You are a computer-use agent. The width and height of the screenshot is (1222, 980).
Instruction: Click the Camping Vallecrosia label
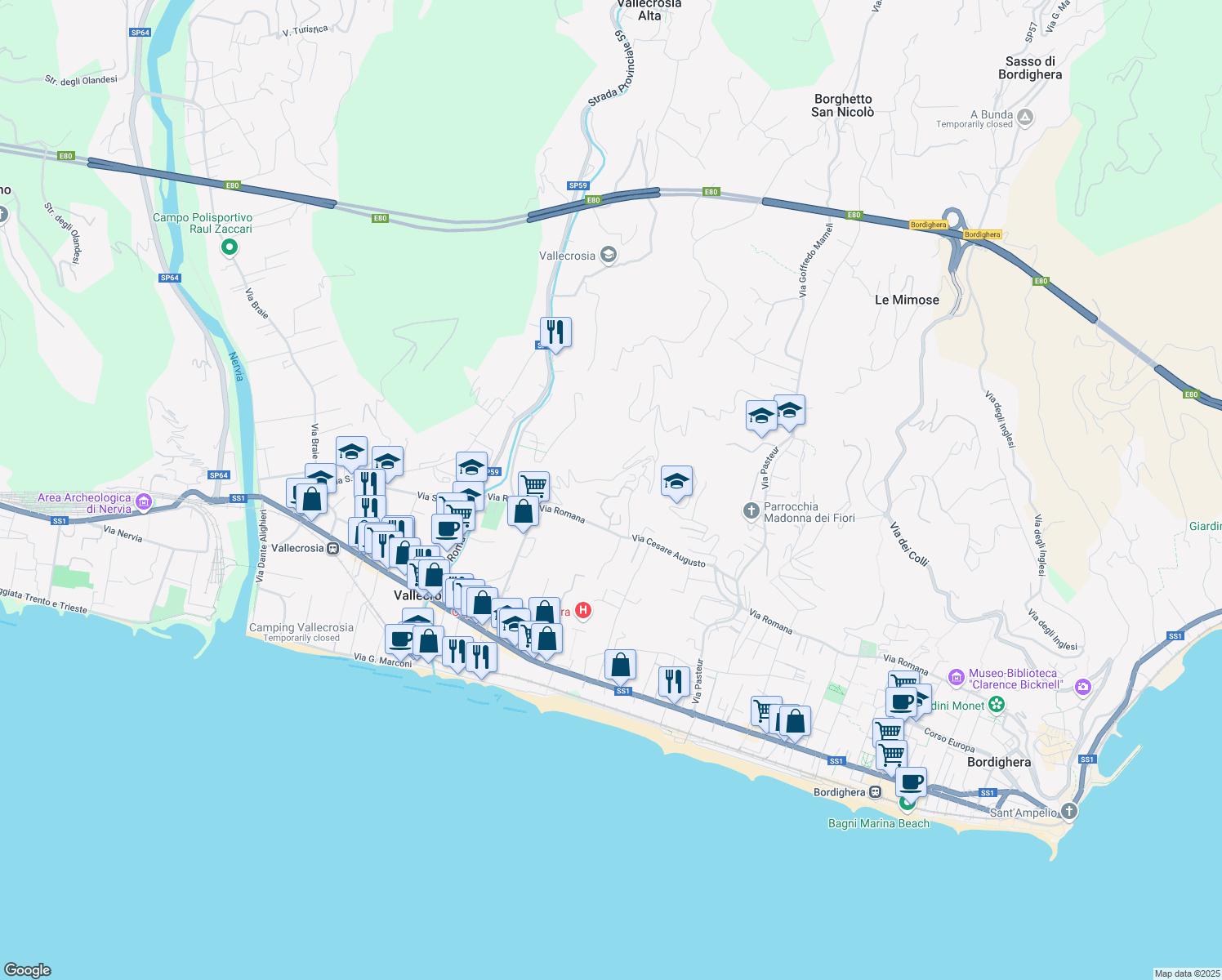click(x=301, y=627)
